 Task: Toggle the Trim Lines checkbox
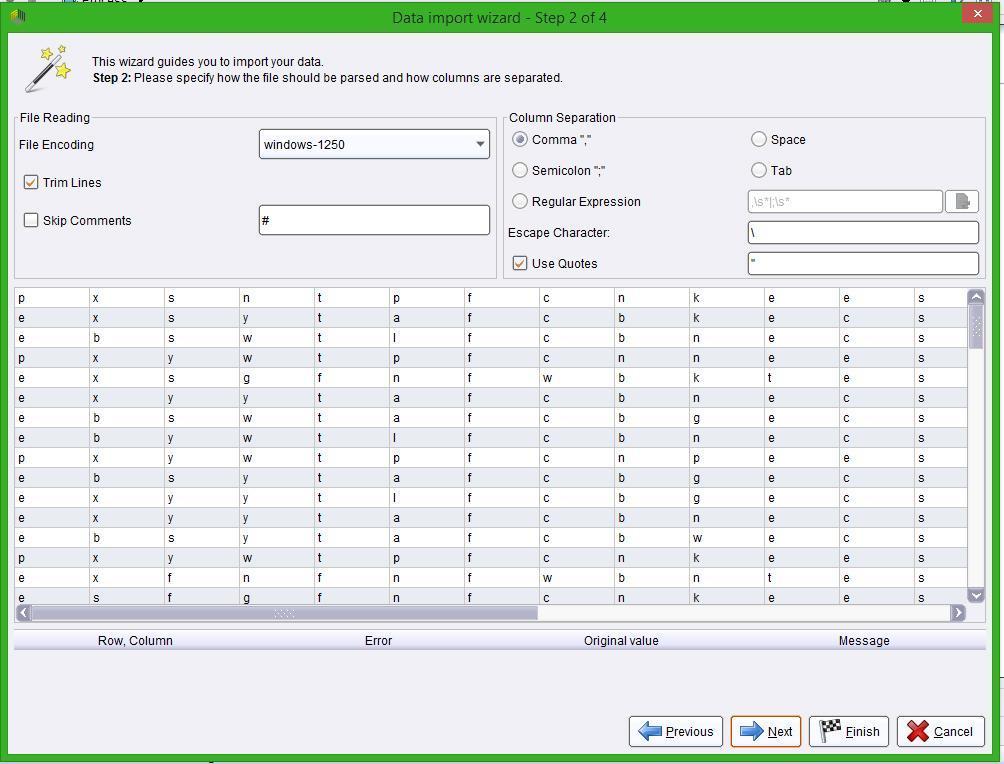31,182
